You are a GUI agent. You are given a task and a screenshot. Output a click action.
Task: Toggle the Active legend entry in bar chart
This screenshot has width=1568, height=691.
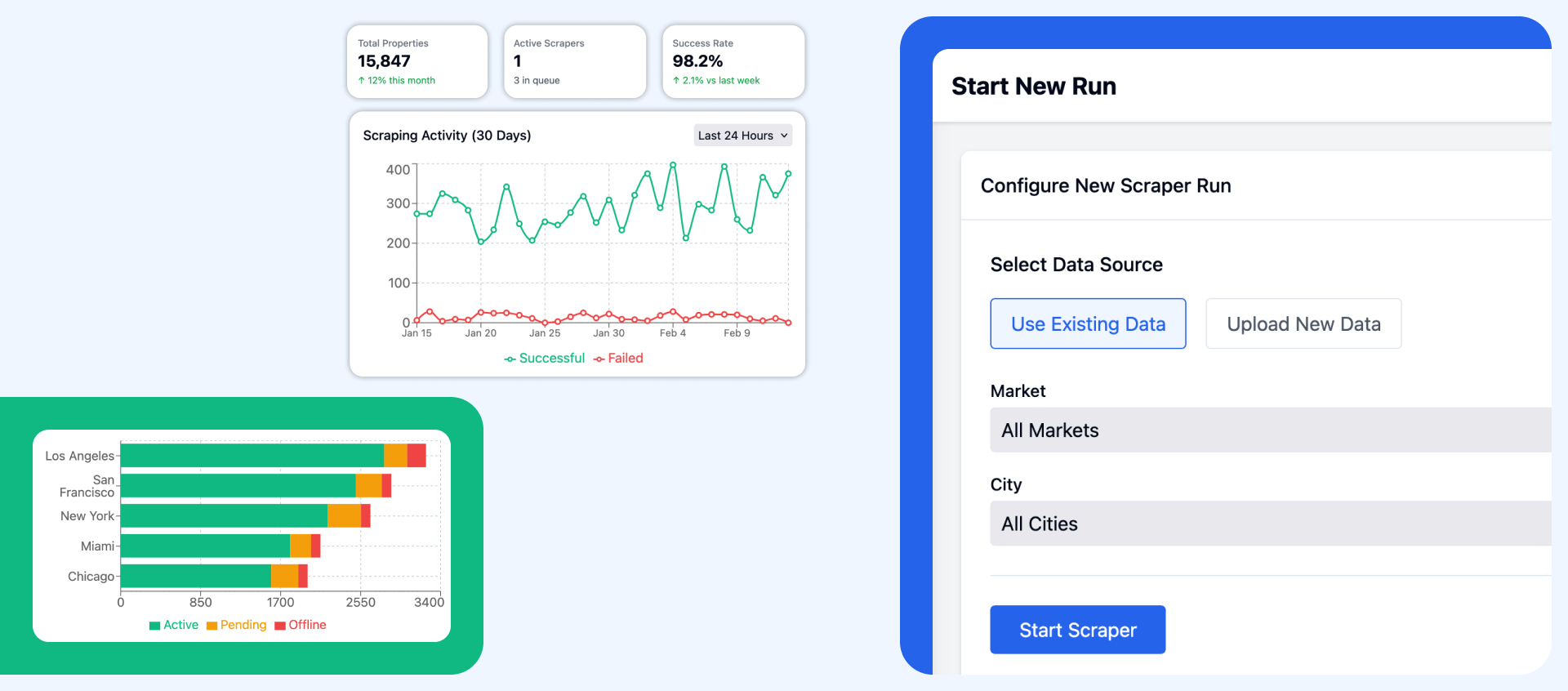pos(174,625)
